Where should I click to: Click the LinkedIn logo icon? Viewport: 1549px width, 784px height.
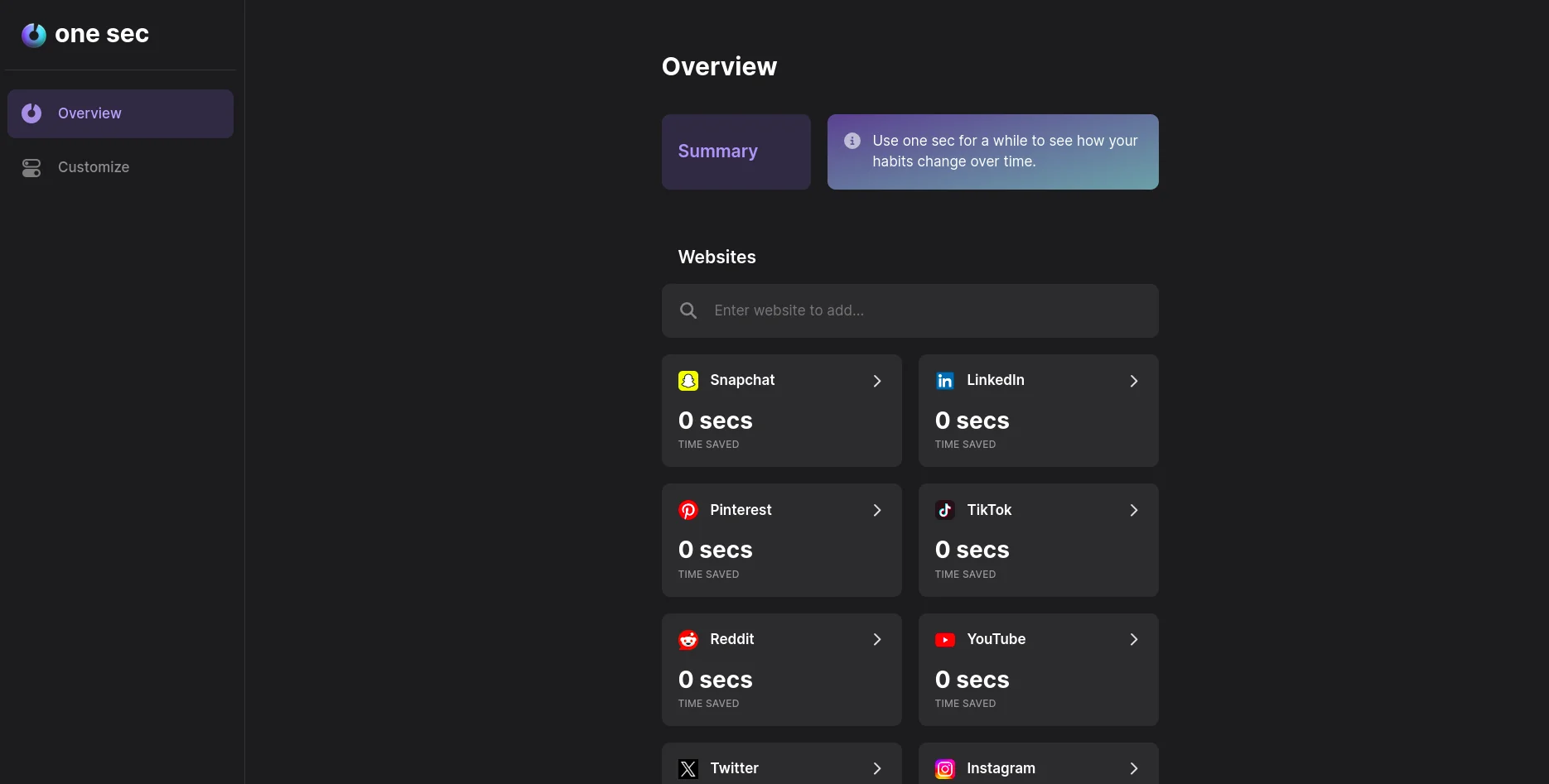[945, 381]
